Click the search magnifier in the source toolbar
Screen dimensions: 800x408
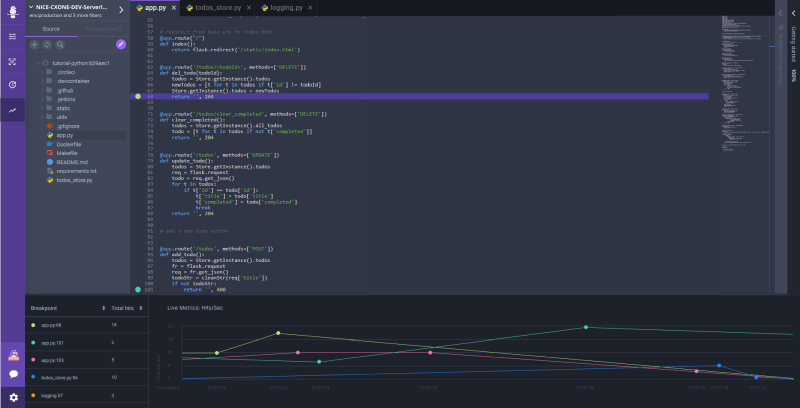click(60, 45)
